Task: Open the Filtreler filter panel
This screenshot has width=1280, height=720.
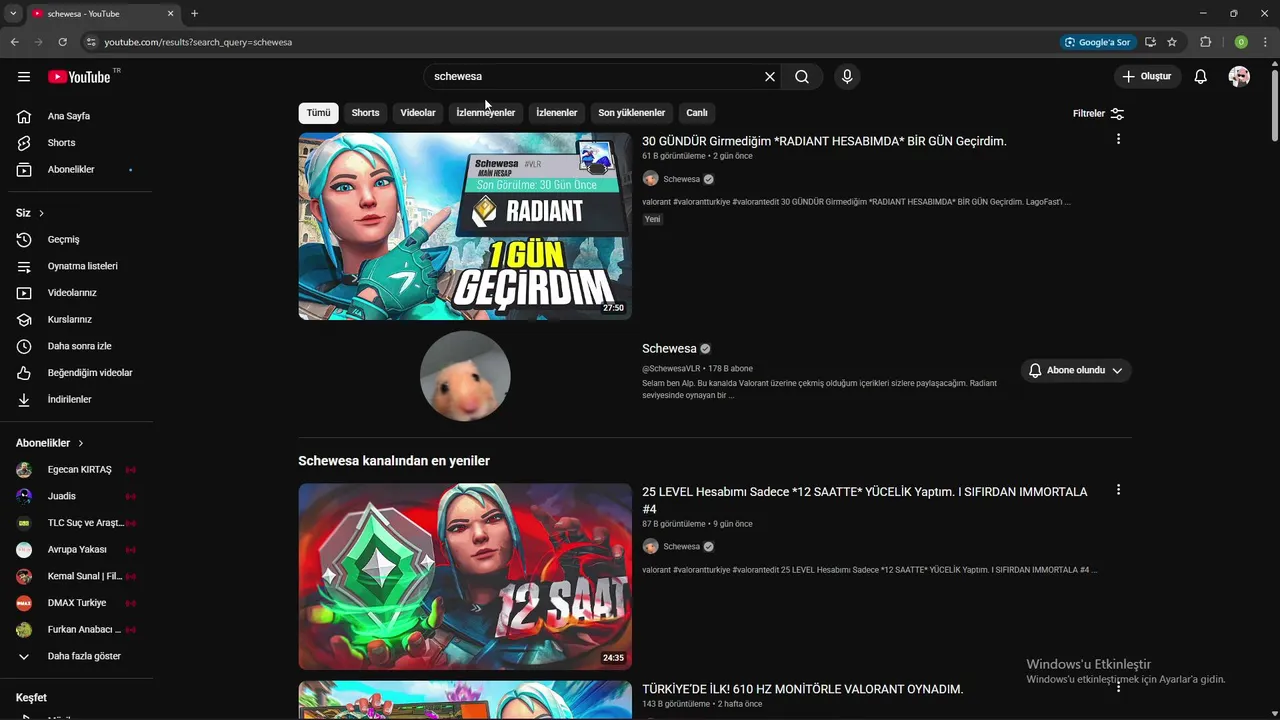Action: coord(1098,114)
